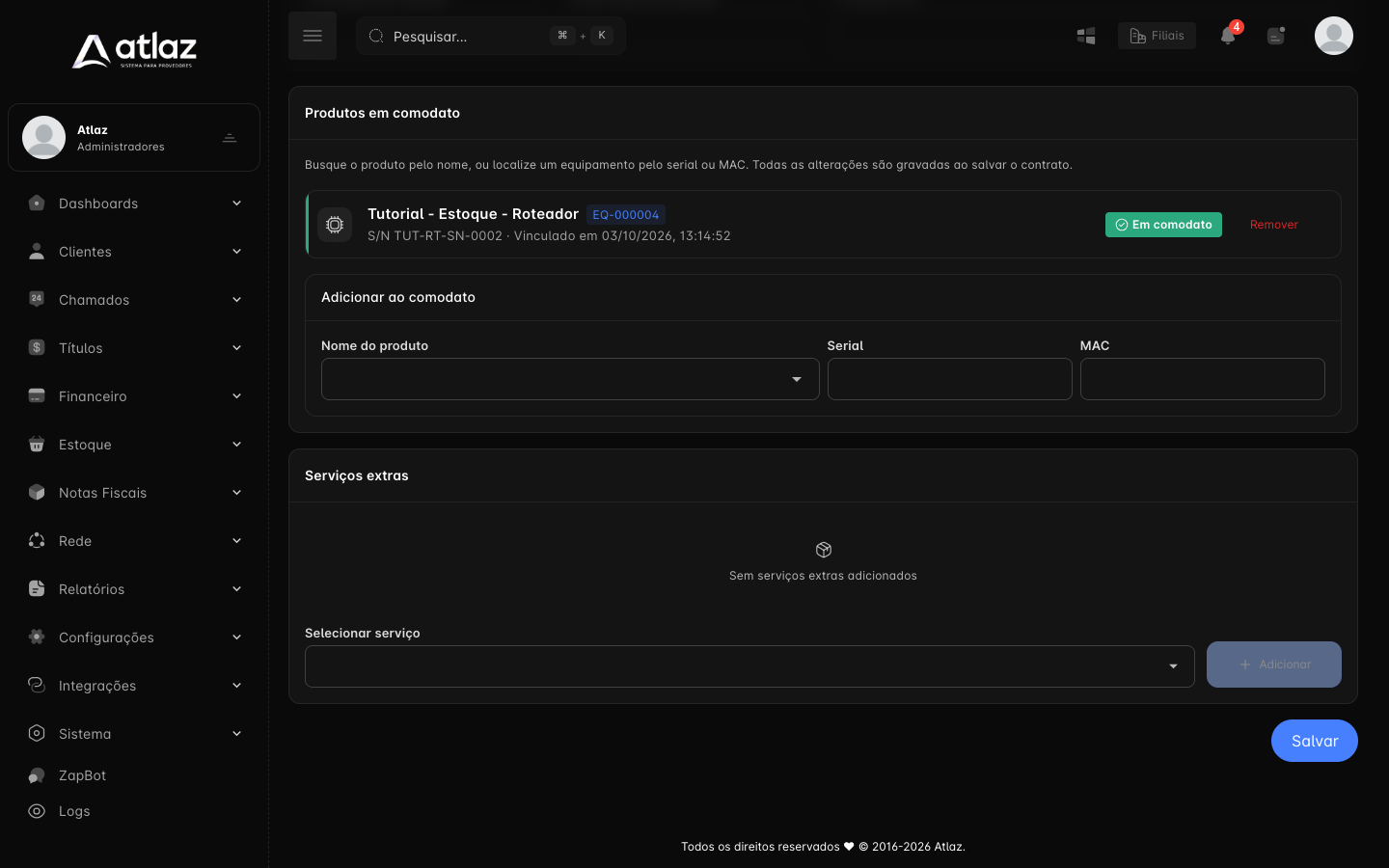Click the Logs eye icon

coord(37,811)
